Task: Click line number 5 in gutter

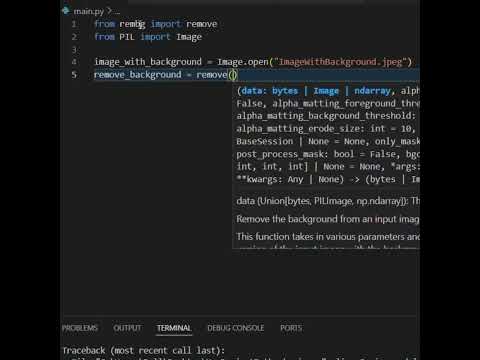Action: (x=74, y=75)
